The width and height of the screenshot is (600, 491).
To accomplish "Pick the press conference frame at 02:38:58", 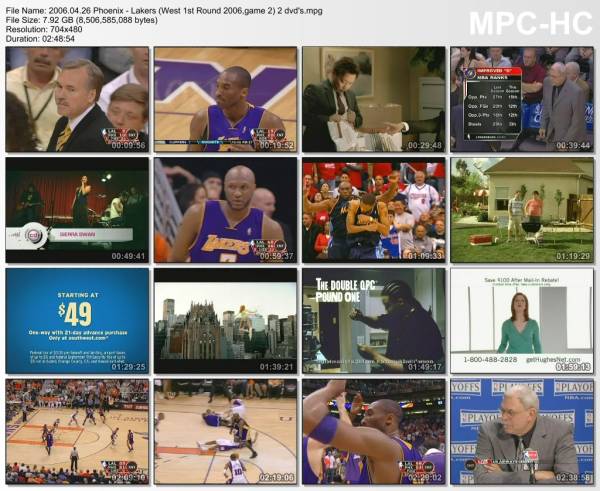I will [522, 432].
